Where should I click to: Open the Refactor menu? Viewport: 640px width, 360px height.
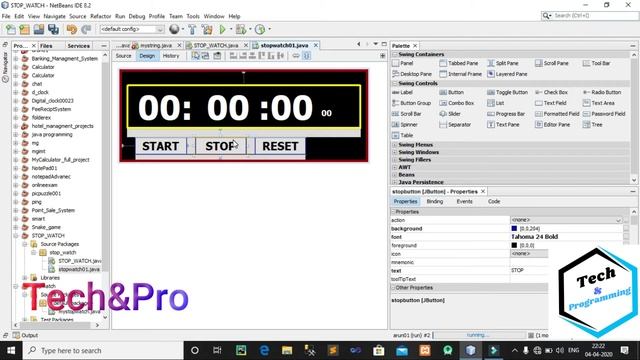tap(100, 16)
